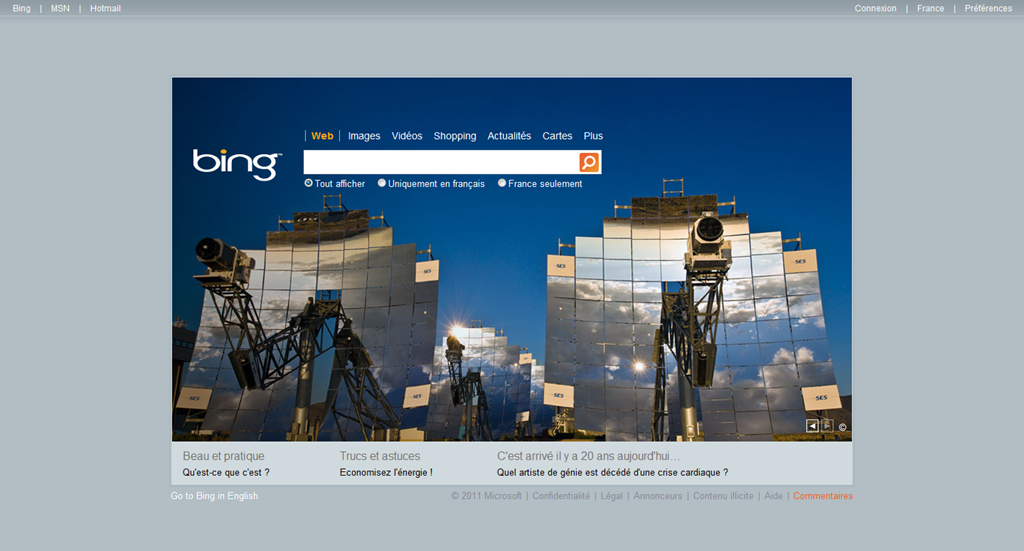Open Annonceurs footer link
The height and width of the screenshot is (551, 1024).
click(658, 496)
